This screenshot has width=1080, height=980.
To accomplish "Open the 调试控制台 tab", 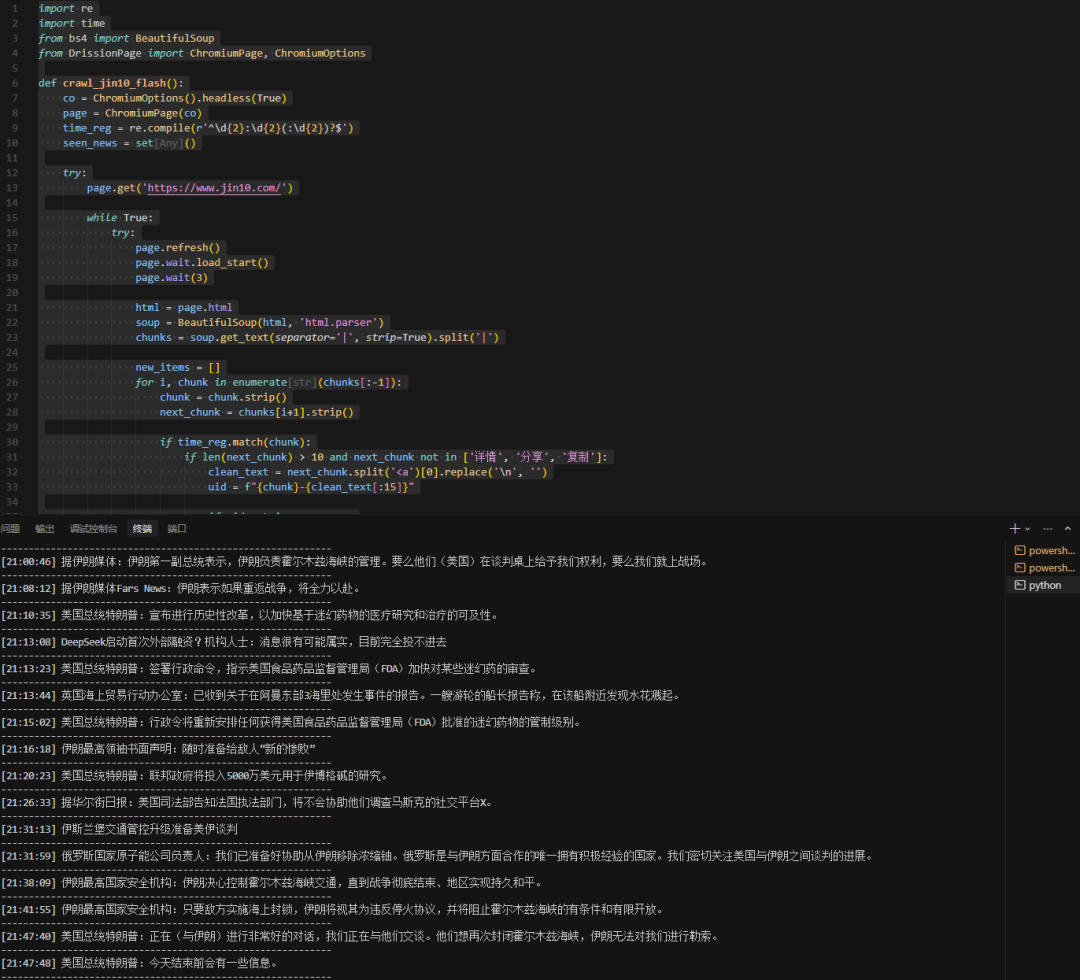I will coord(93,529).
